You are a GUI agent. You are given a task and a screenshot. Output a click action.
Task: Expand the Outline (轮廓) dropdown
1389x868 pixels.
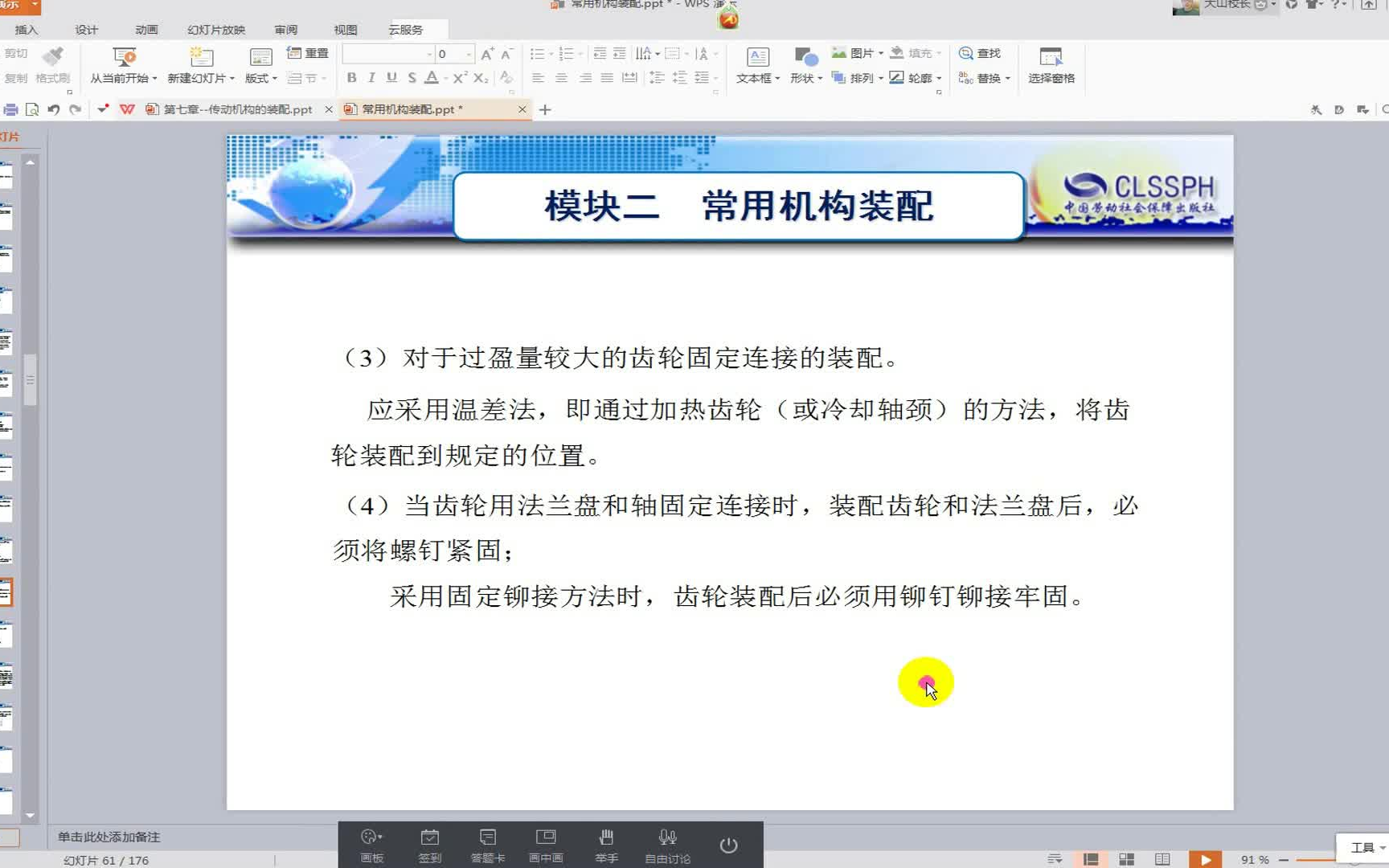[x=939, y=78]
